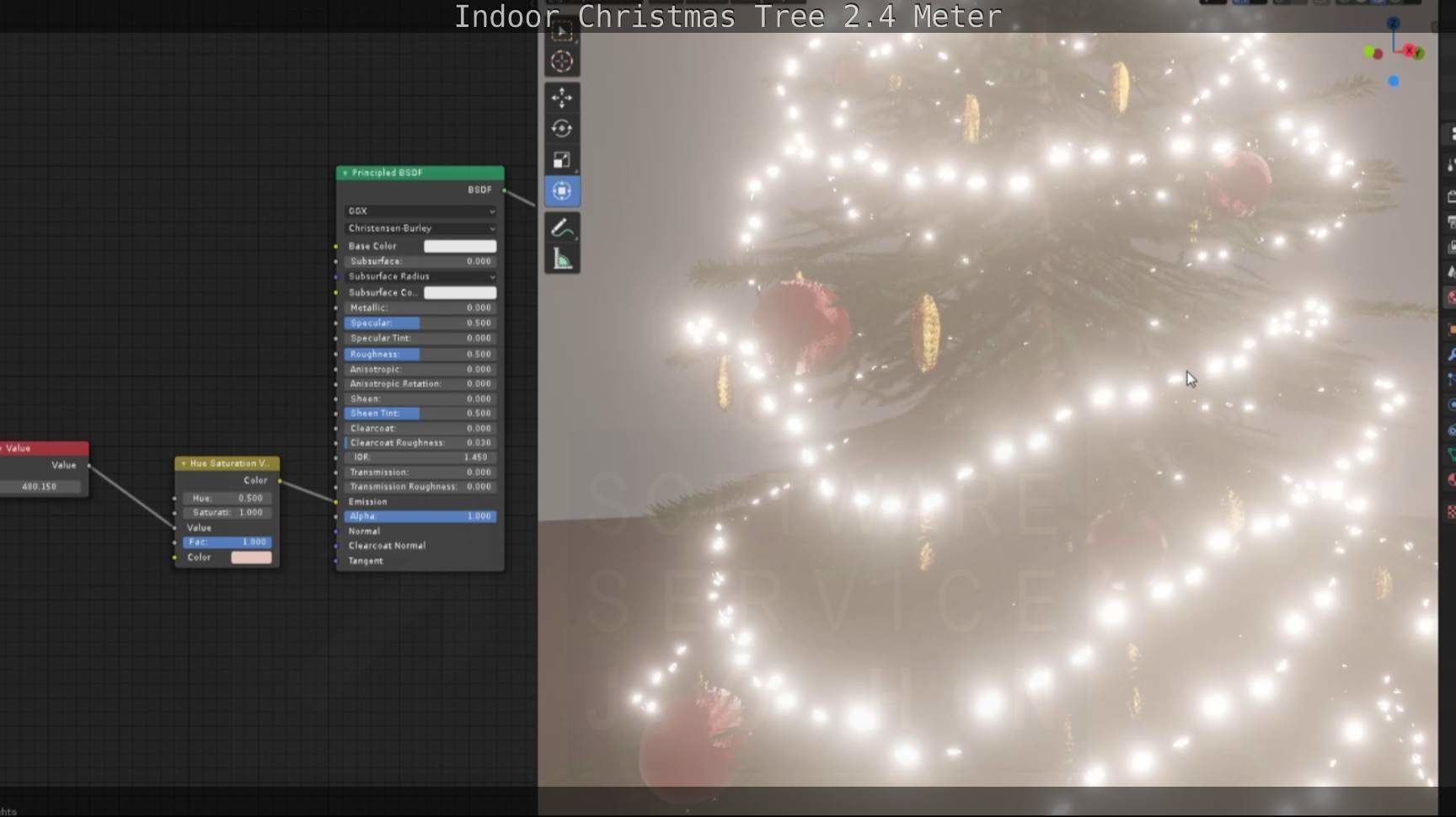This screenshot has width=1456, height=817.
Task: Click the Normal input socket
Action: coord(336,531)
